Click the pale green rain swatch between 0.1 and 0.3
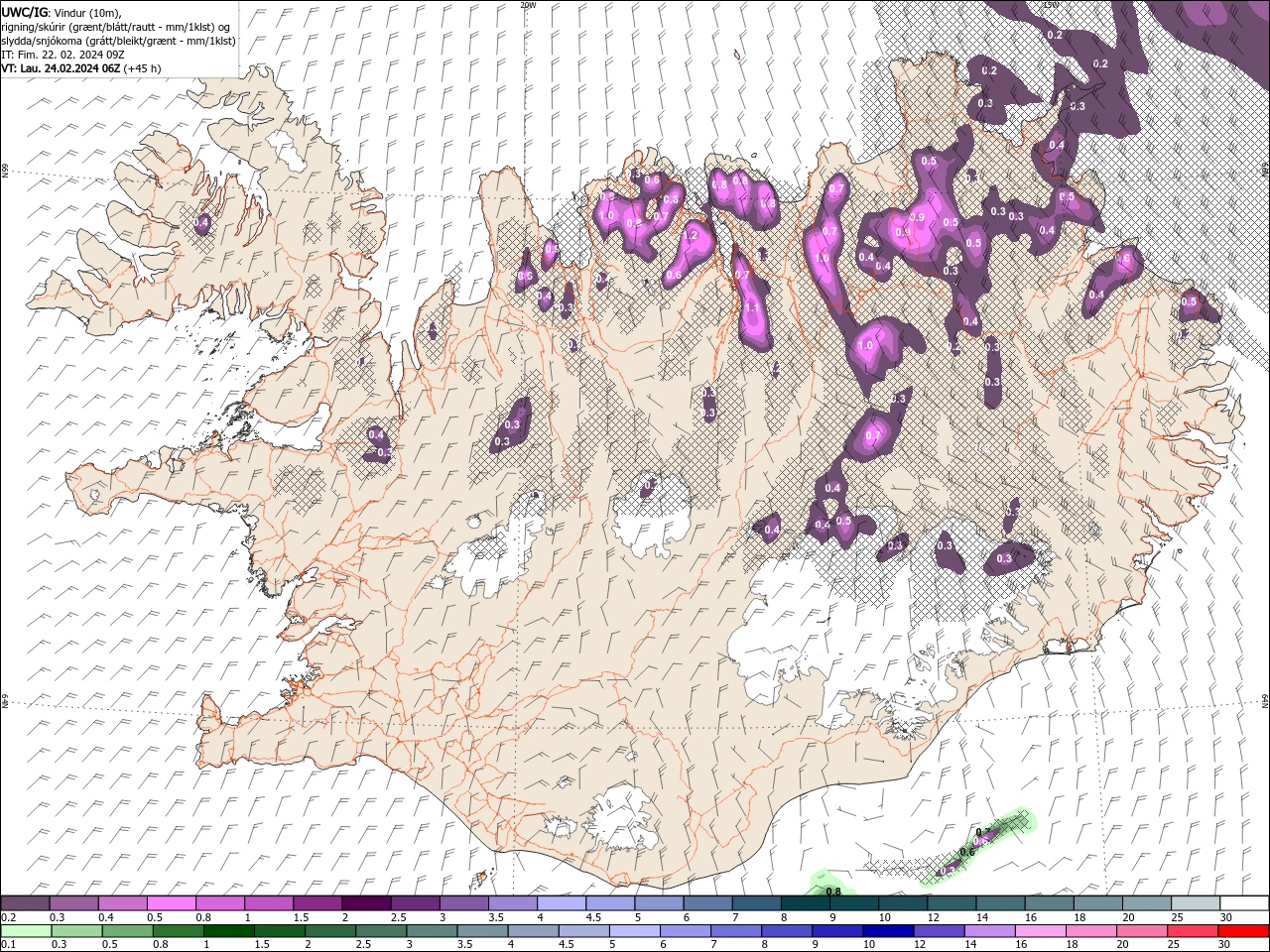The height and width of the screenshot is (952, 1270). [27, 931]
